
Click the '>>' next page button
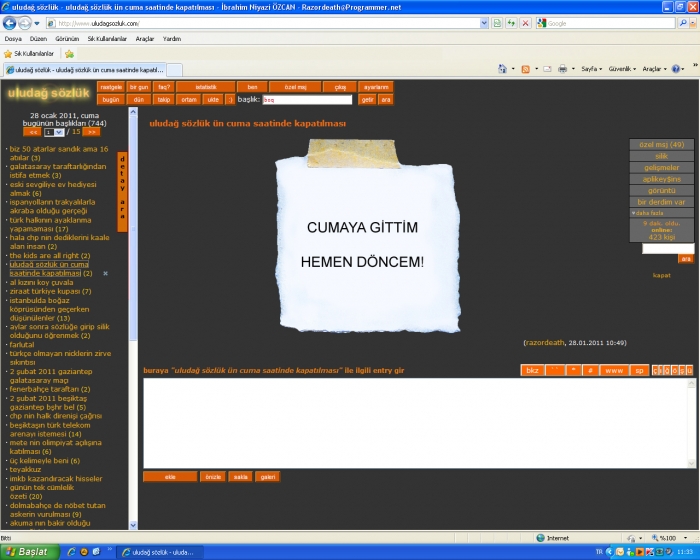tap(92, 132)
